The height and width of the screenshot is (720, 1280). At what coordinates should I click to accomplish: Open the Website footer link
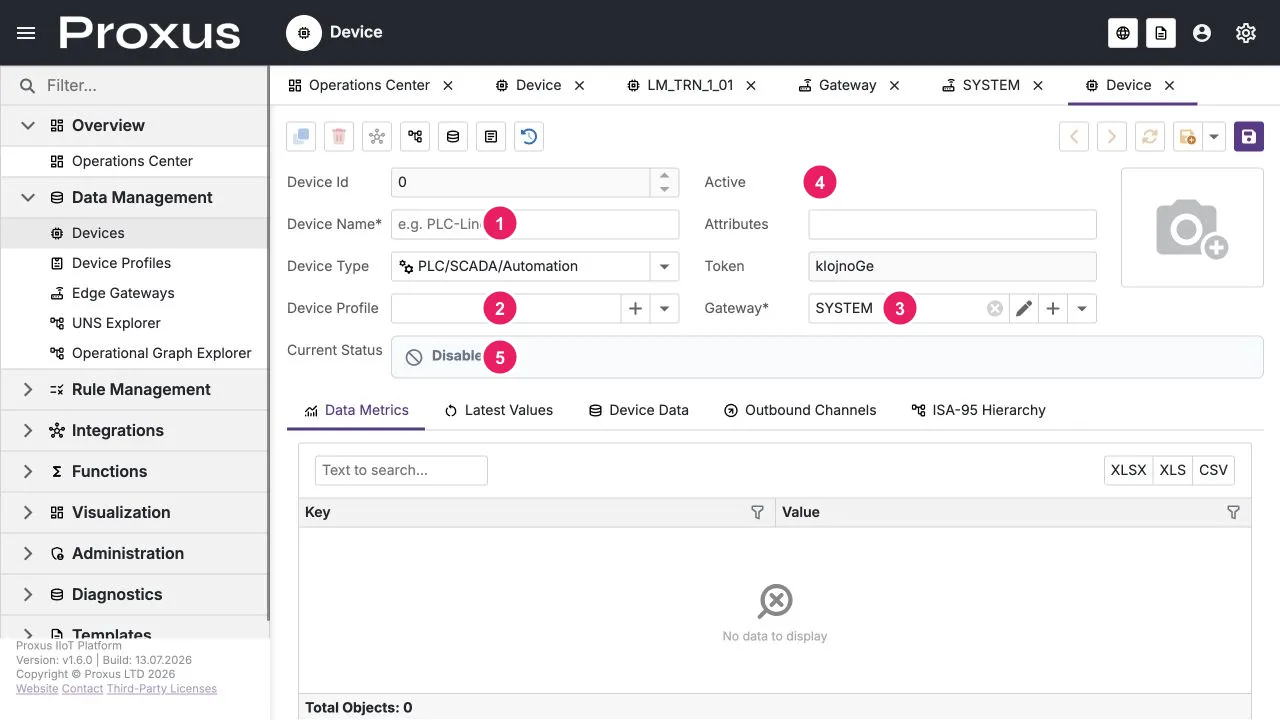click(37, 689)
